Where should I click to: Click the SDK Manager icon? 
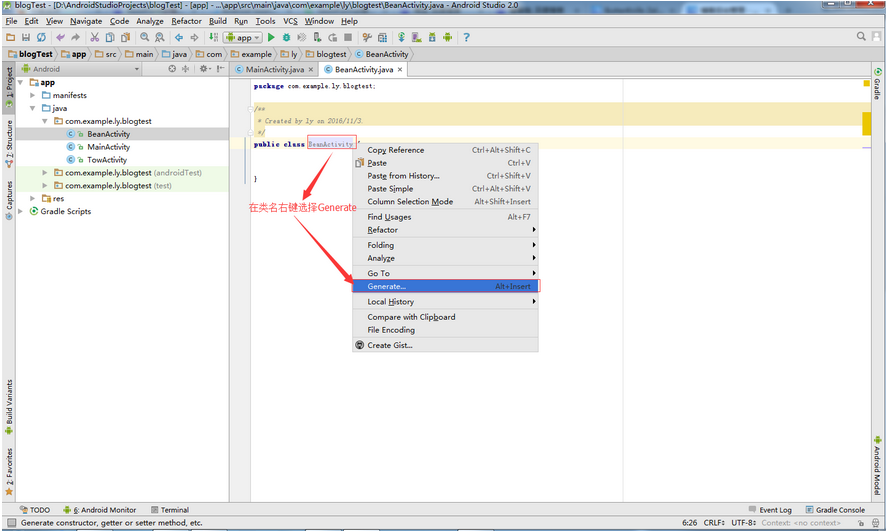click(x=432, y=37)
